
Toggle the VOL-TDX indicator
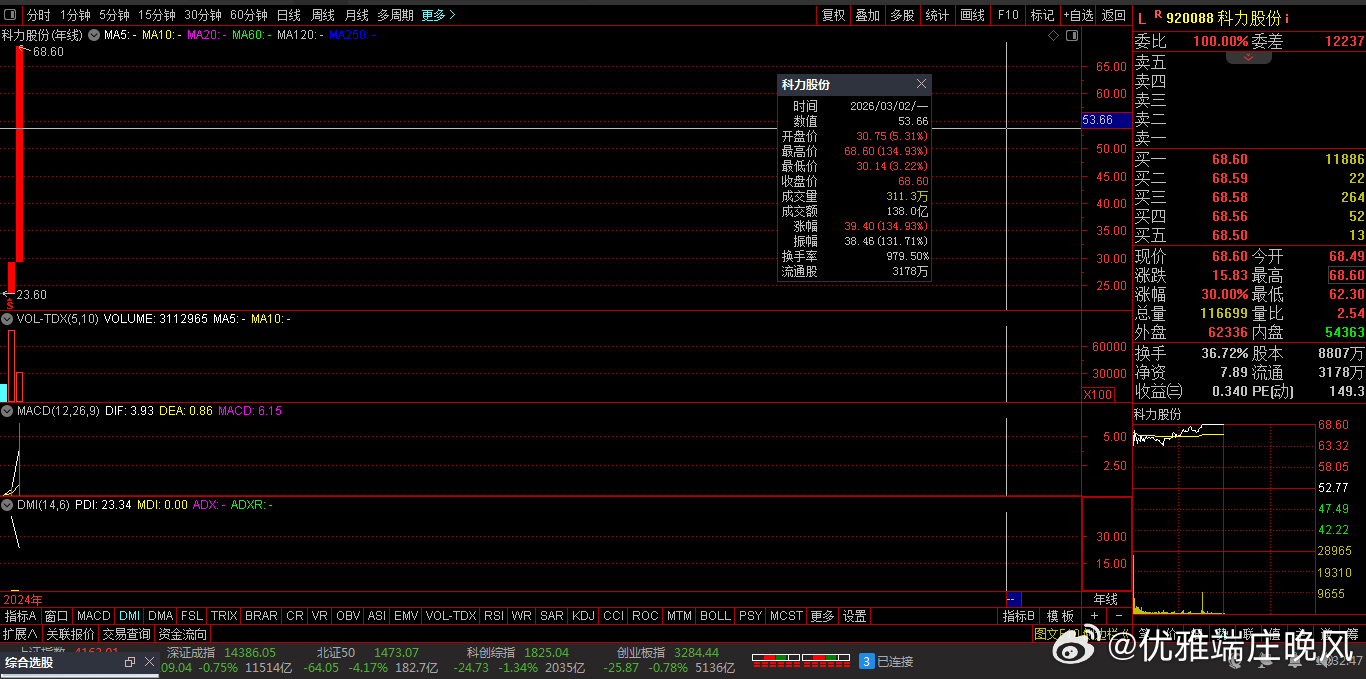pyautogui.click(x=451, y=616)
